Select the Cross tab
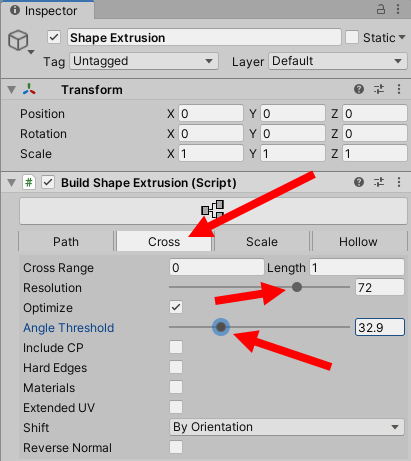The image size is (411, 461). pyautogui.click(x=164, y=241)
